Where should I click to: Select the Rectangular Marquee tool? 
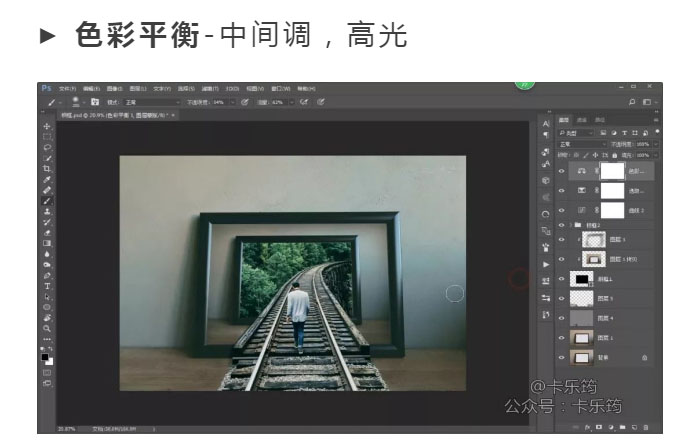tap(47, 137)
